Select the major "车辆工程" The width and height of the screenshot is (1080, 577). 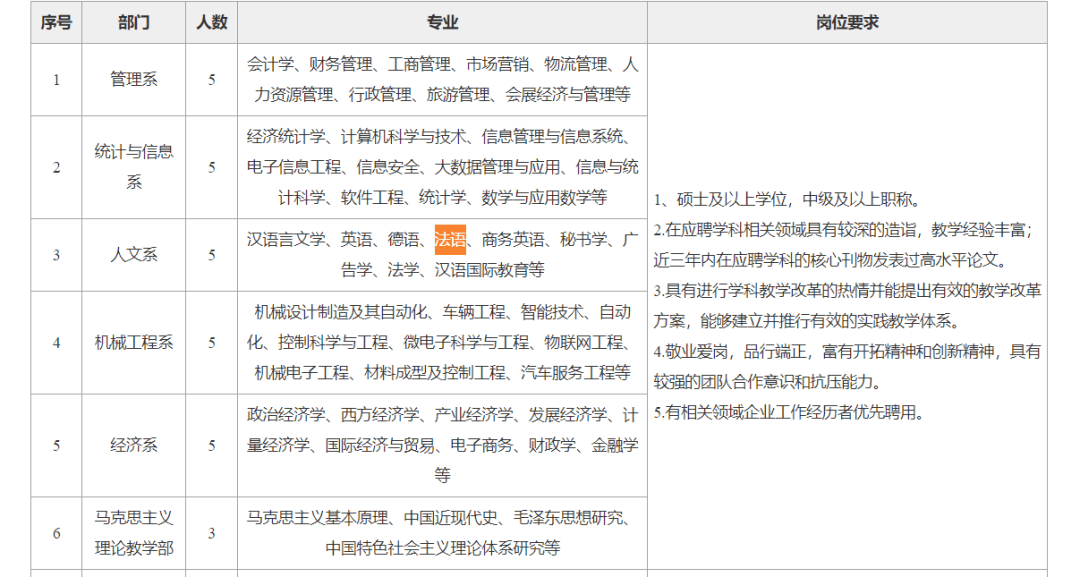point(474,313)
